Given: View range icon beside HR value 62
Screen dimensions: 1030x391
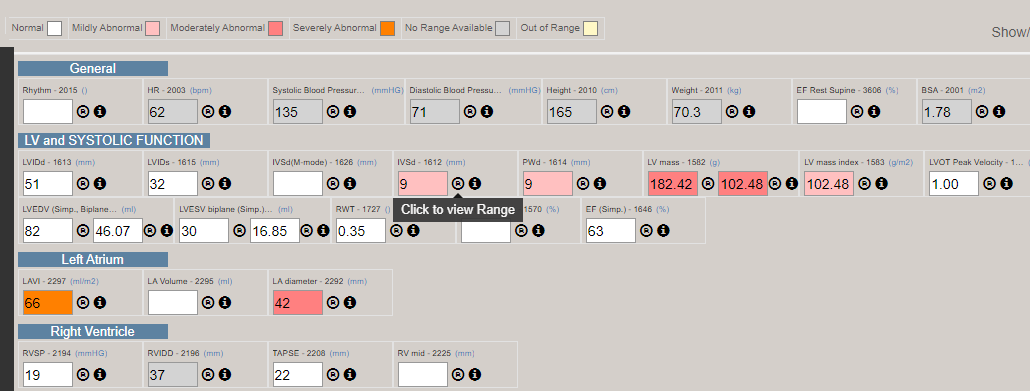Looking at the screenshot, I should (208, 112).
